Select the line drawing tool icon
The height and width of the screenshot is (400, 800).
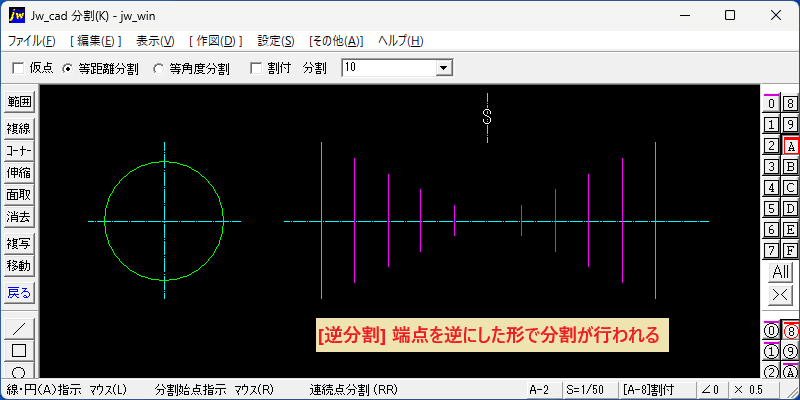[x=19, y=328]
